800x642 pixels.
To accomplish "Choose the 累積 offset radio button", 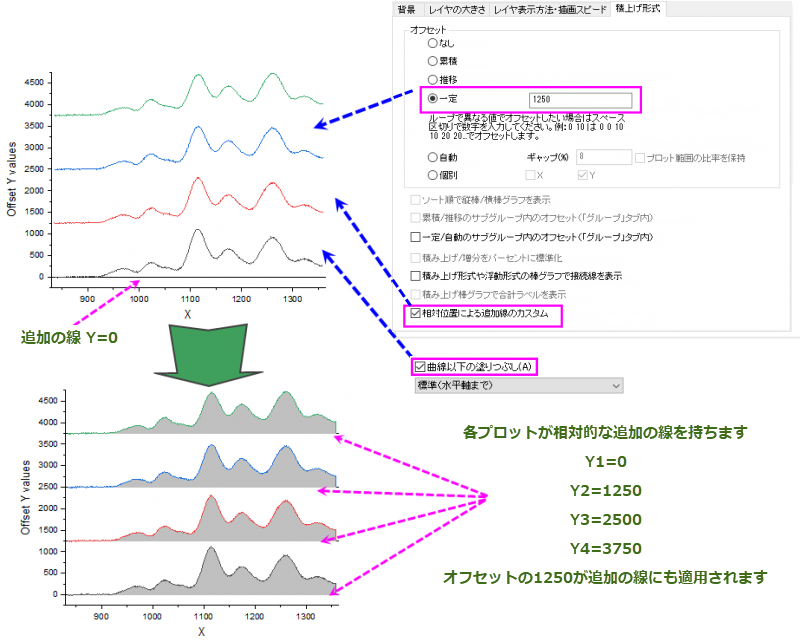I will coord(432,61).
